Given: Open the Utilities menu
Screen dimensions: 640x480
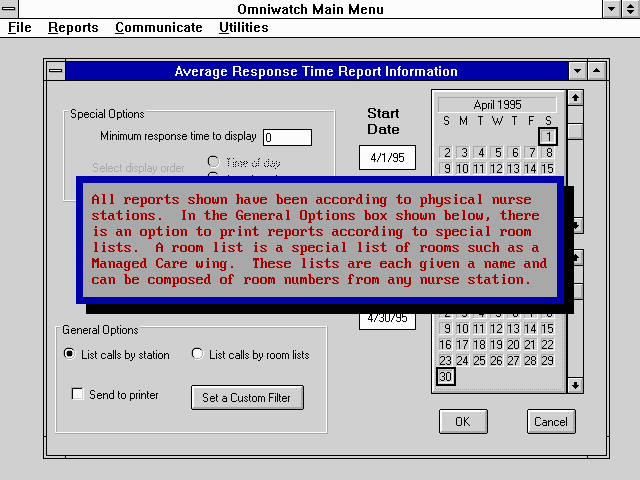Looking at the screenshot, I should [243, 28].
